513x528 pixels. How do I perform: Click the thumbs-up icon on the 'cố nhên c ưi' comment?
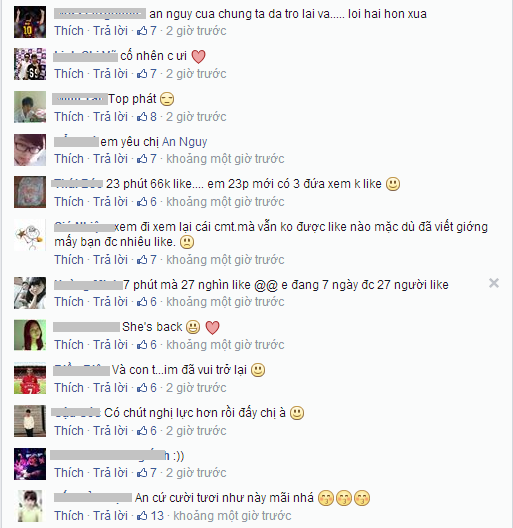pyautogui.click(x=142, y=73)
